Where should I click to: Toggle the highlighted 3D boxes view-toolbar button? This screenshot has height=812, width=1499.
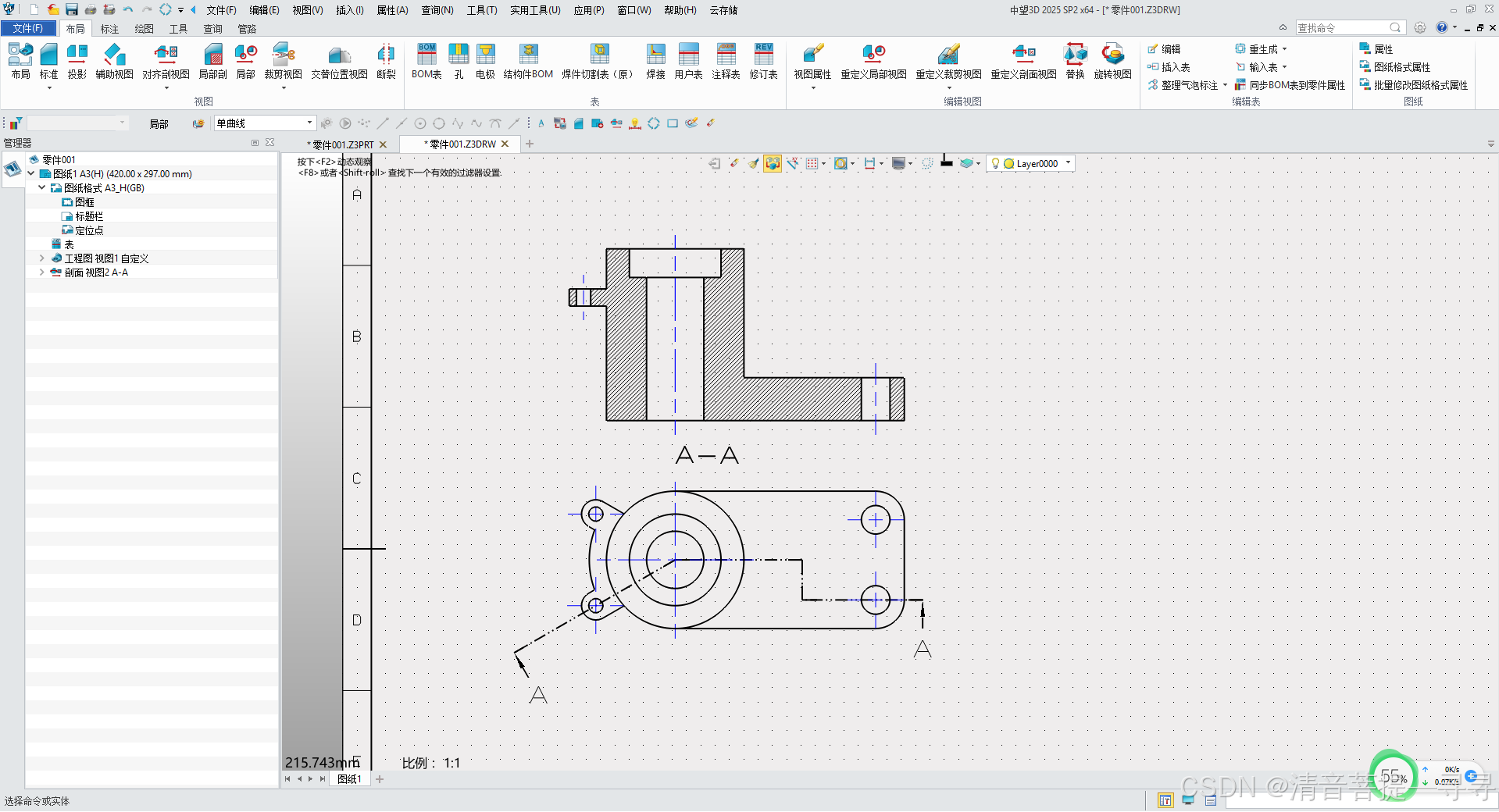click(x=773, y=163)
